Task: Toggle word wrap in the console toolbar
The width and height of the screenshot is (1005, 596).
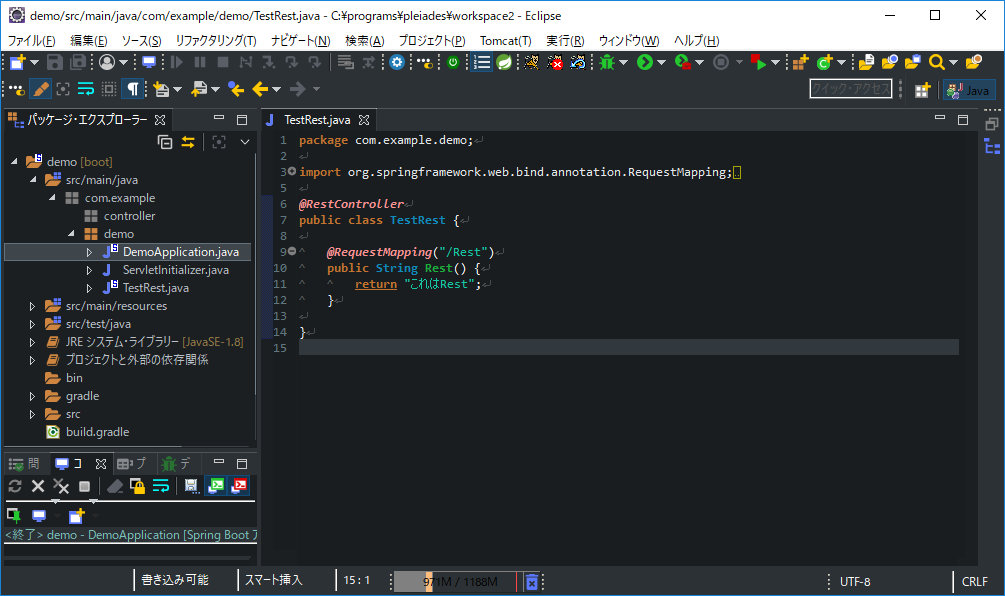Action: coord(160,486)
